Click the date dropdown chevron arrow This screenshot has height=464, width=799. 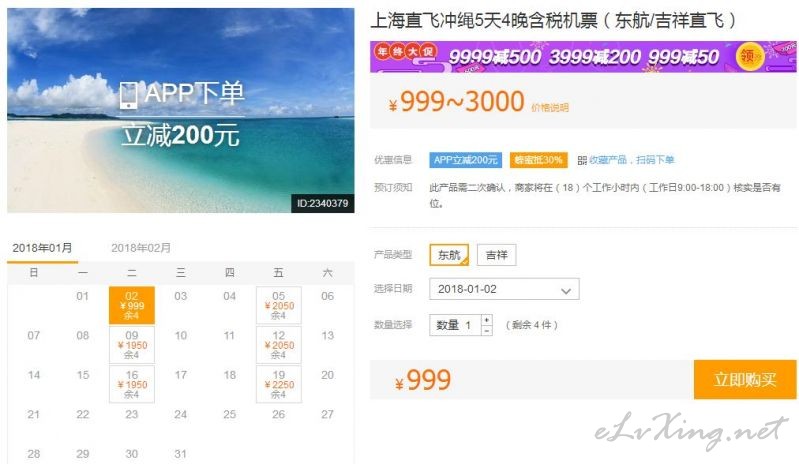566,291
